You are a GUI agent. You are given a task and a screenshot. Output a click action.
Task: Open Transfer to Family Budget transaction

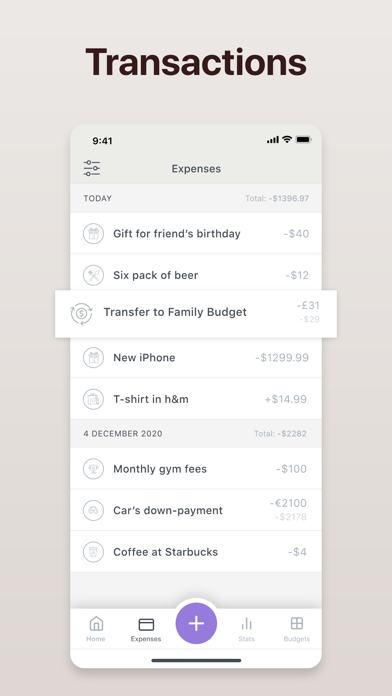point(196,314)
